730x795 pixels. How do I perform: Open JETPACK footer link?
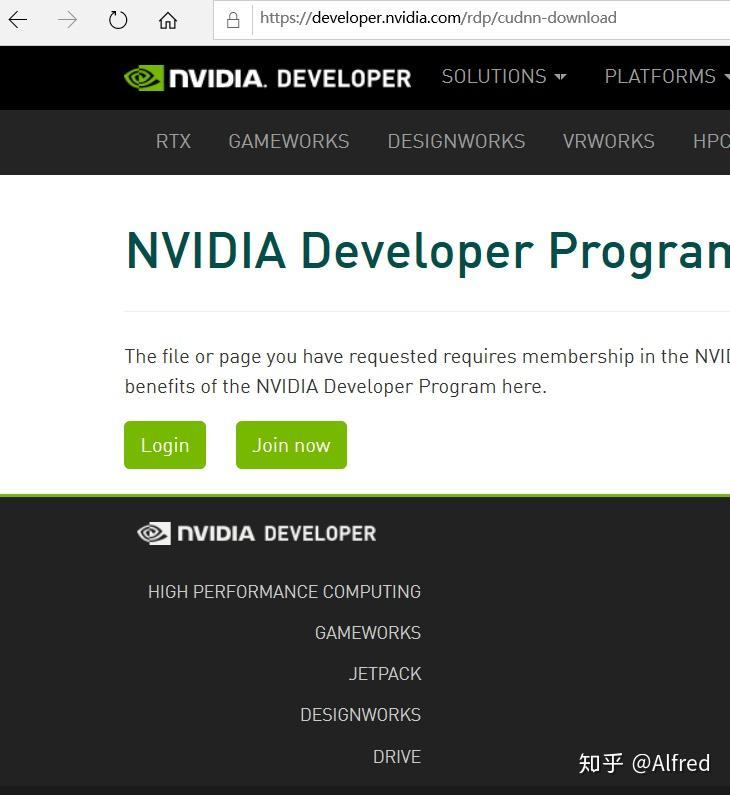click(x=385, y=674)
